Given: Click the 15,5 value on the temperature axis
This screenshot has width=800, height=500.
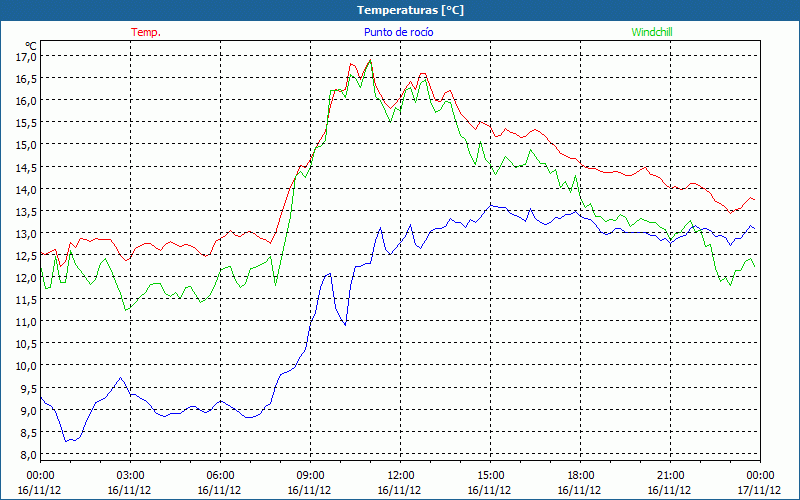Looking at the screenshot, I should click(x=26, y=123).
